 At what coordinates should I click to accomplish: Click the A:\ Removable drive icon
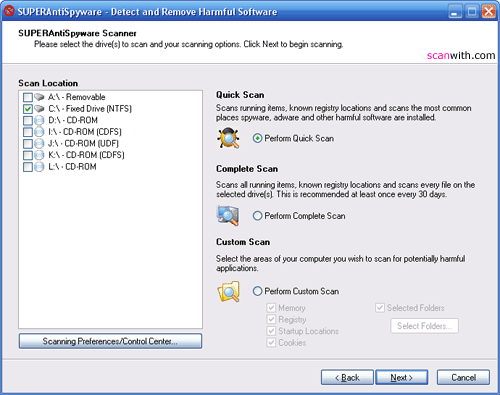39,97
